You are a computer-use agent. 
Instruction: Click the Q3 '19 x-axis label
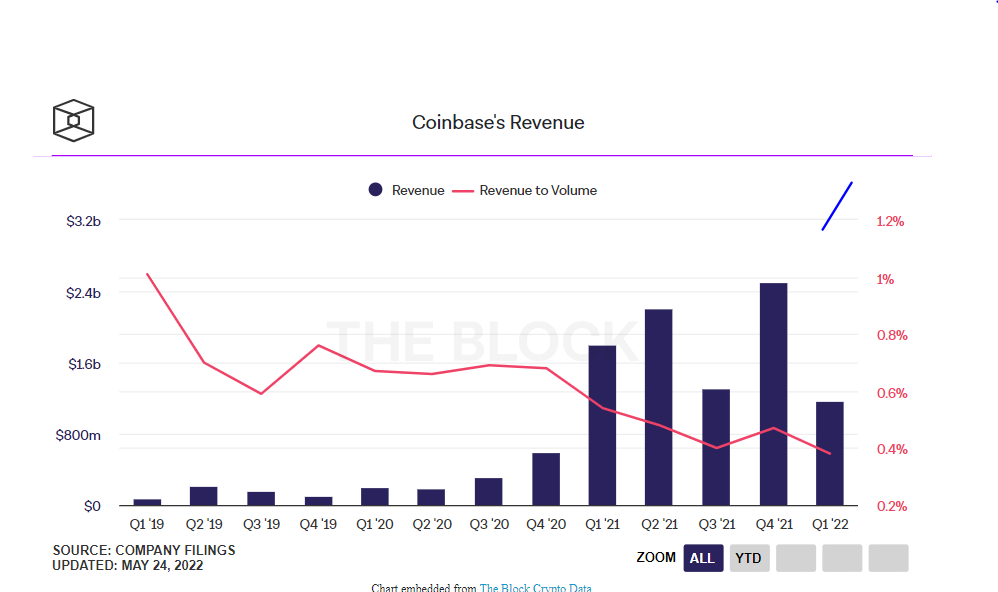point(262,525)
